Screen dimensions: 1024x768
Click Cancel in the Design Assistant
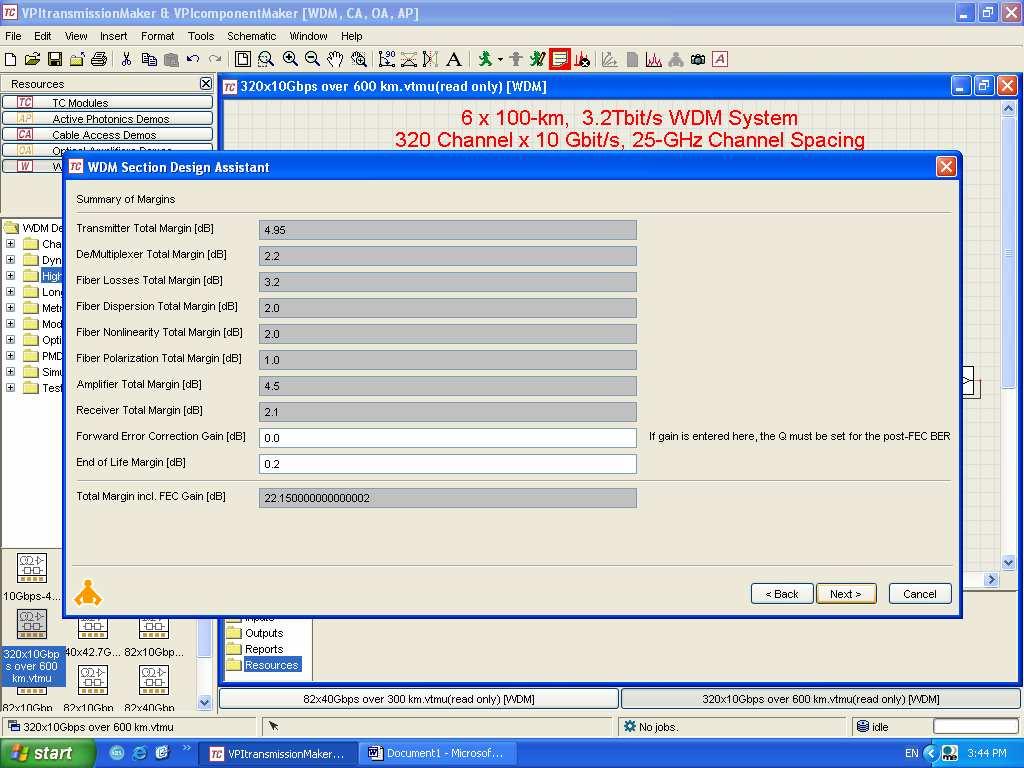coord(920,594)
